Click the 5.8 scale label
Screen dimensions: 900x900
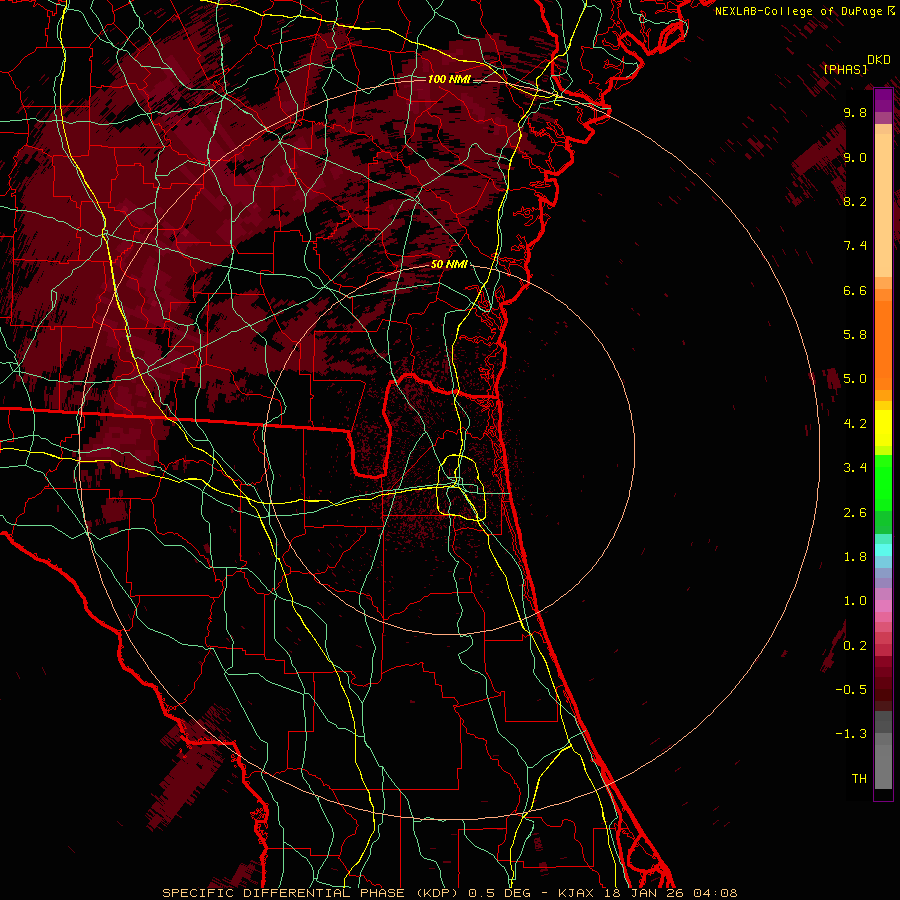pos(855,335)
